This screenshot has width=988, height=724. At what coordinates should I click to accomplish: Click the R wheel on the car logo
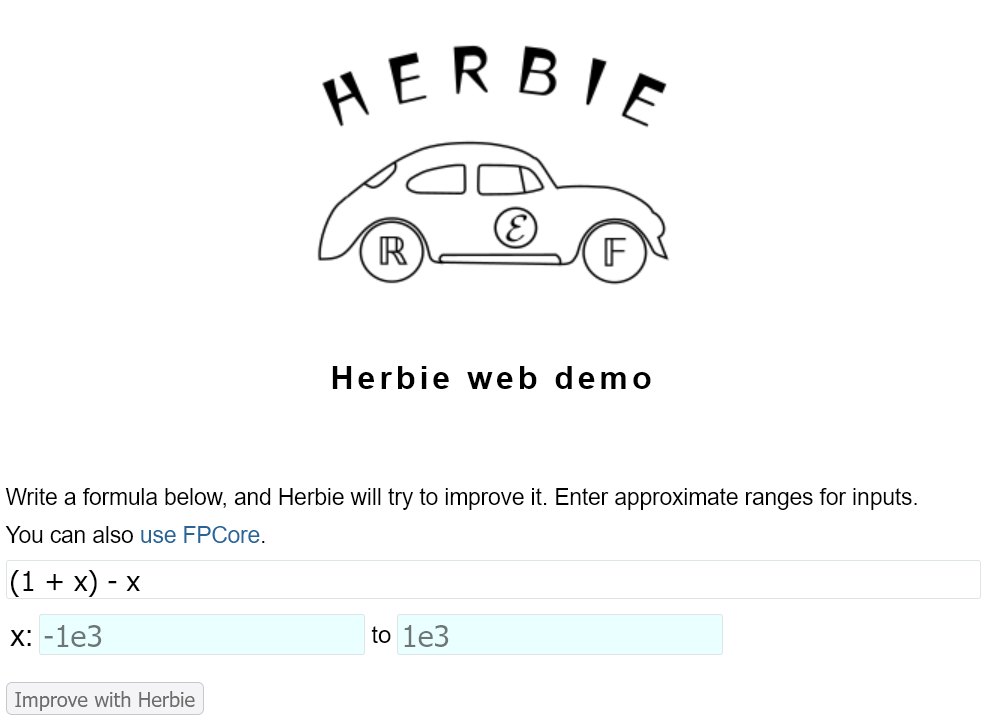pos(391,252)
